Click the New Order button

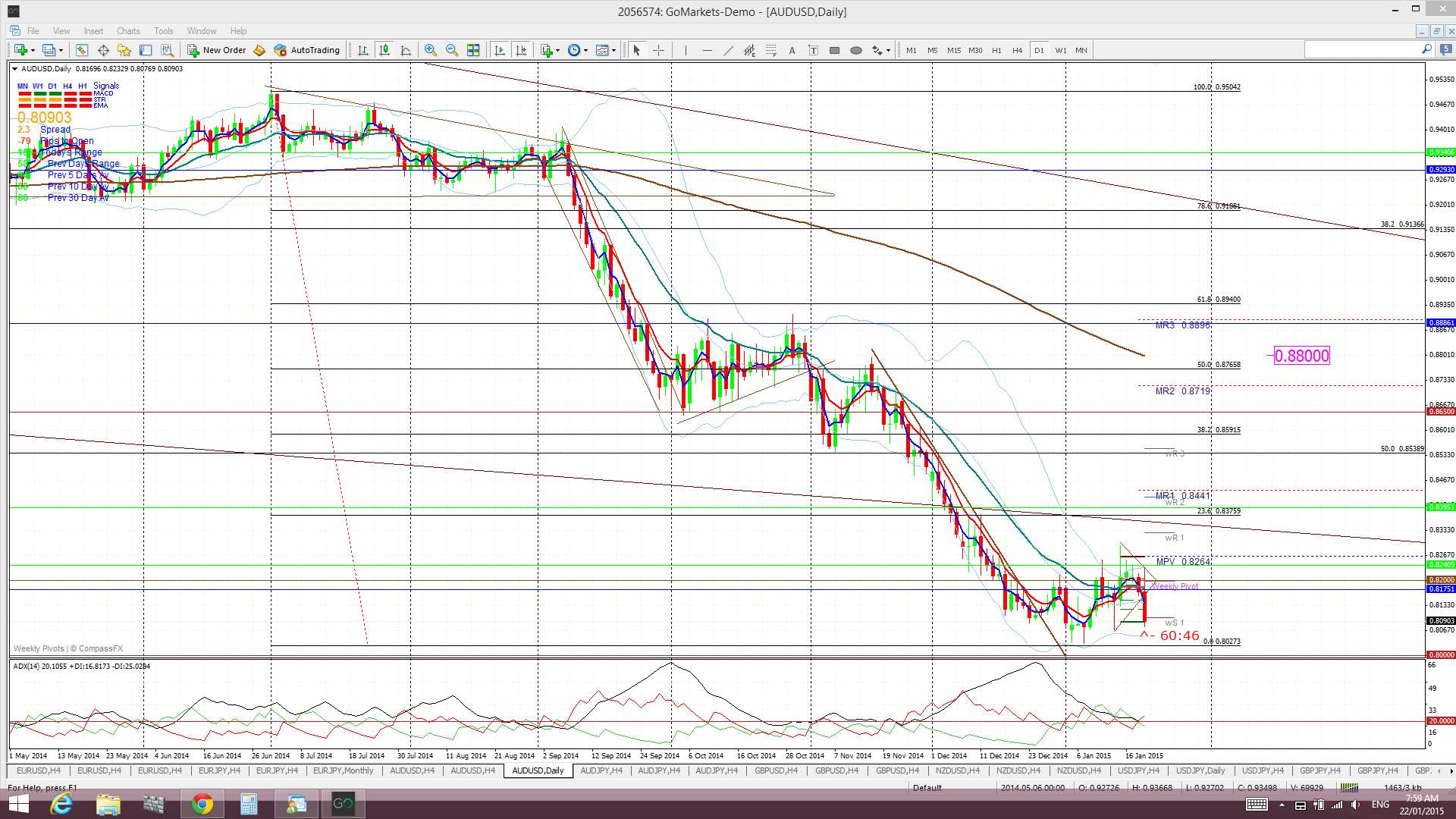pos(217,50)
